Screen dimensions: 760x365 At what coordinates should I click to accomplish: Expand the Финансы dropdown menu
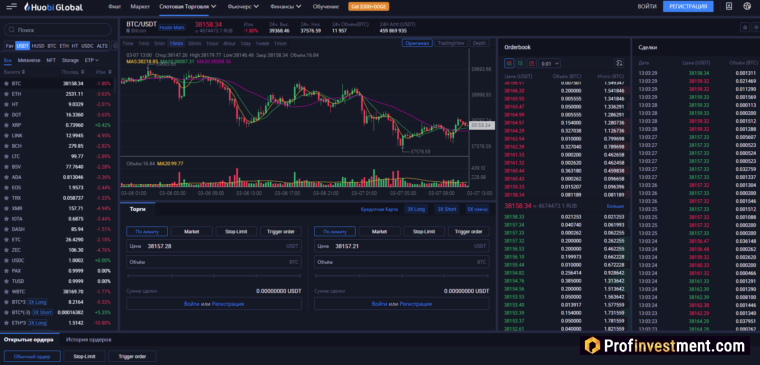point(285,7)
